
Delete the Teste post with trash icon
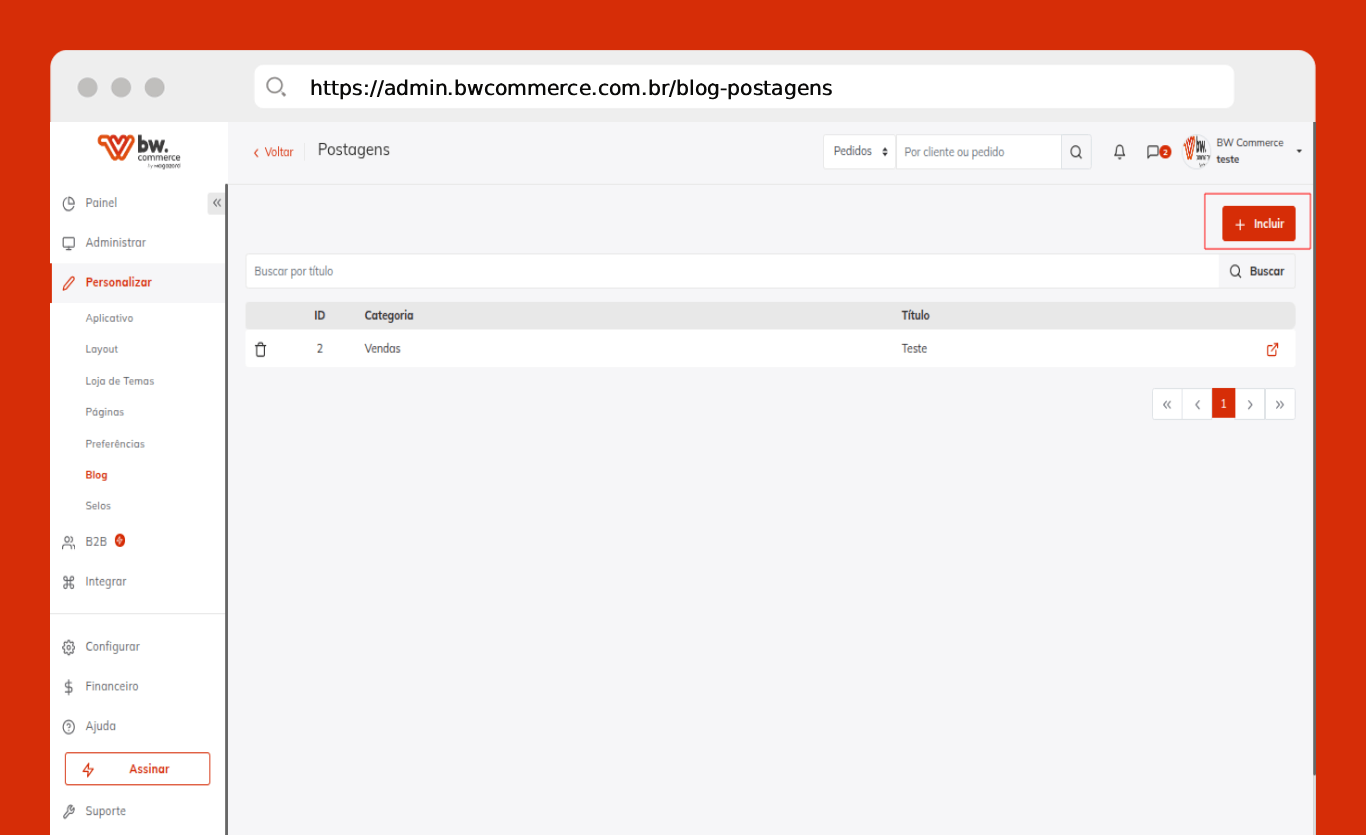coord(261,349)
